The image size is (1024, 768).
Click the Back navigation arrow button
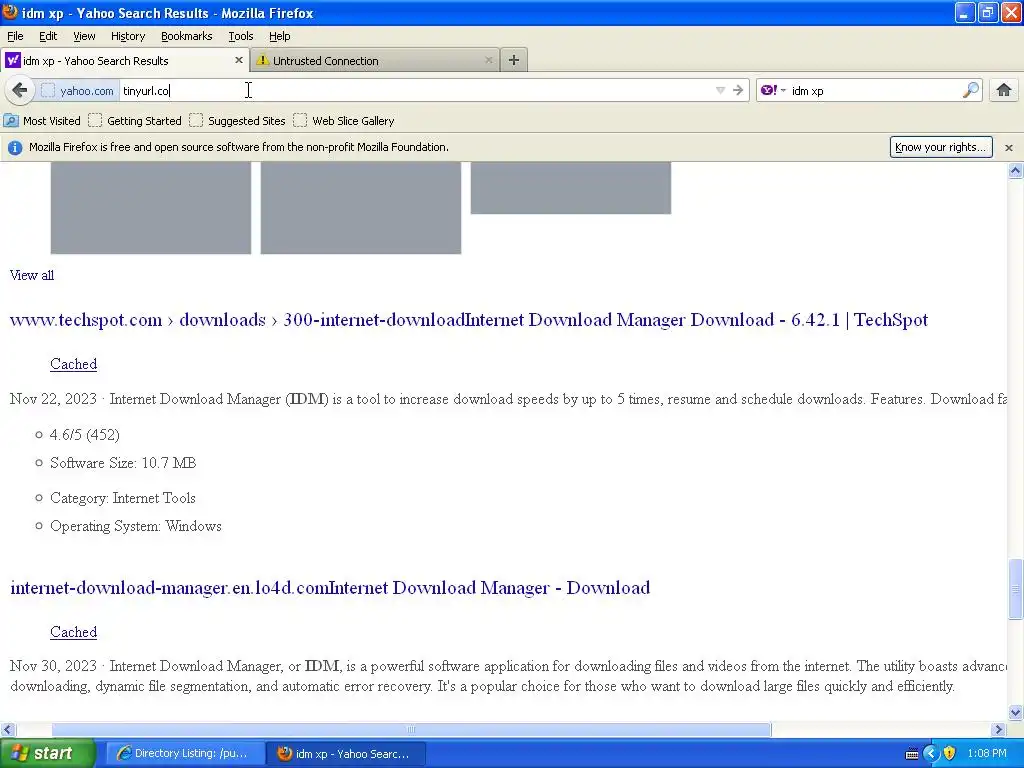click(x=20, y=90)
